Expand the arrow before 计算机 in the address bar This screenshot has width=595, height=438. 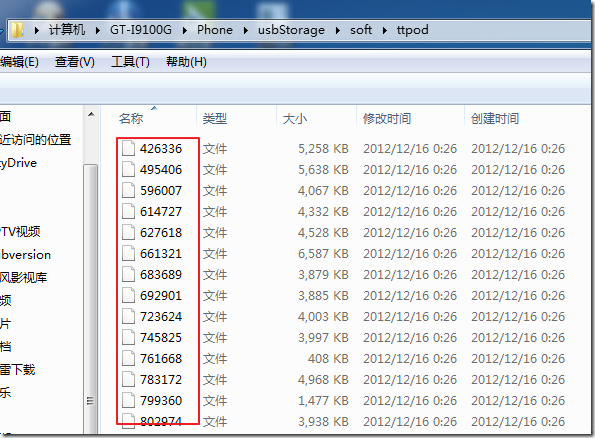point(37,30)
